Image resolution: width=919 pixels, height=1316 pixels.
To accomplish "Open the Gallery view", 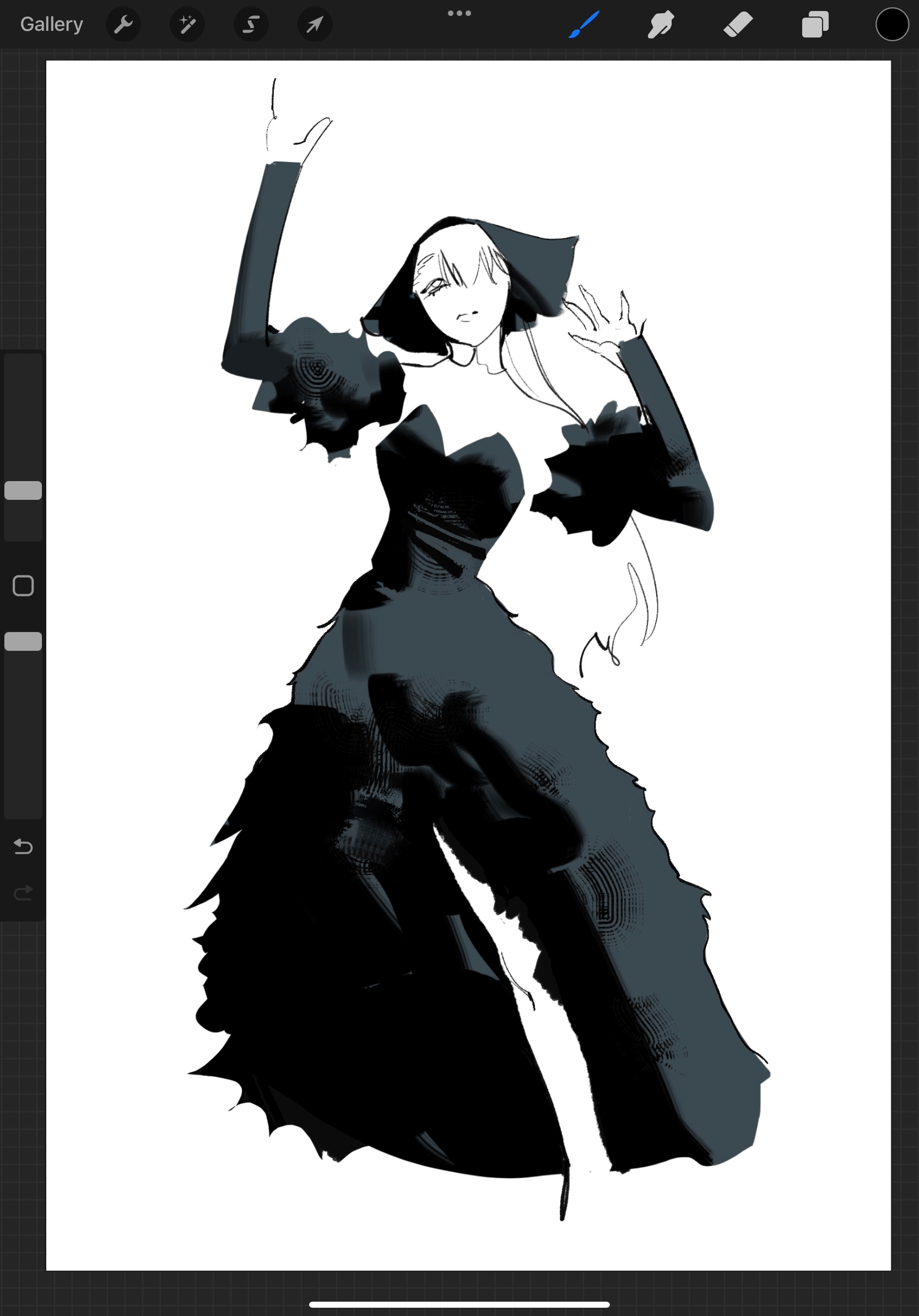I will coord(52,24).
